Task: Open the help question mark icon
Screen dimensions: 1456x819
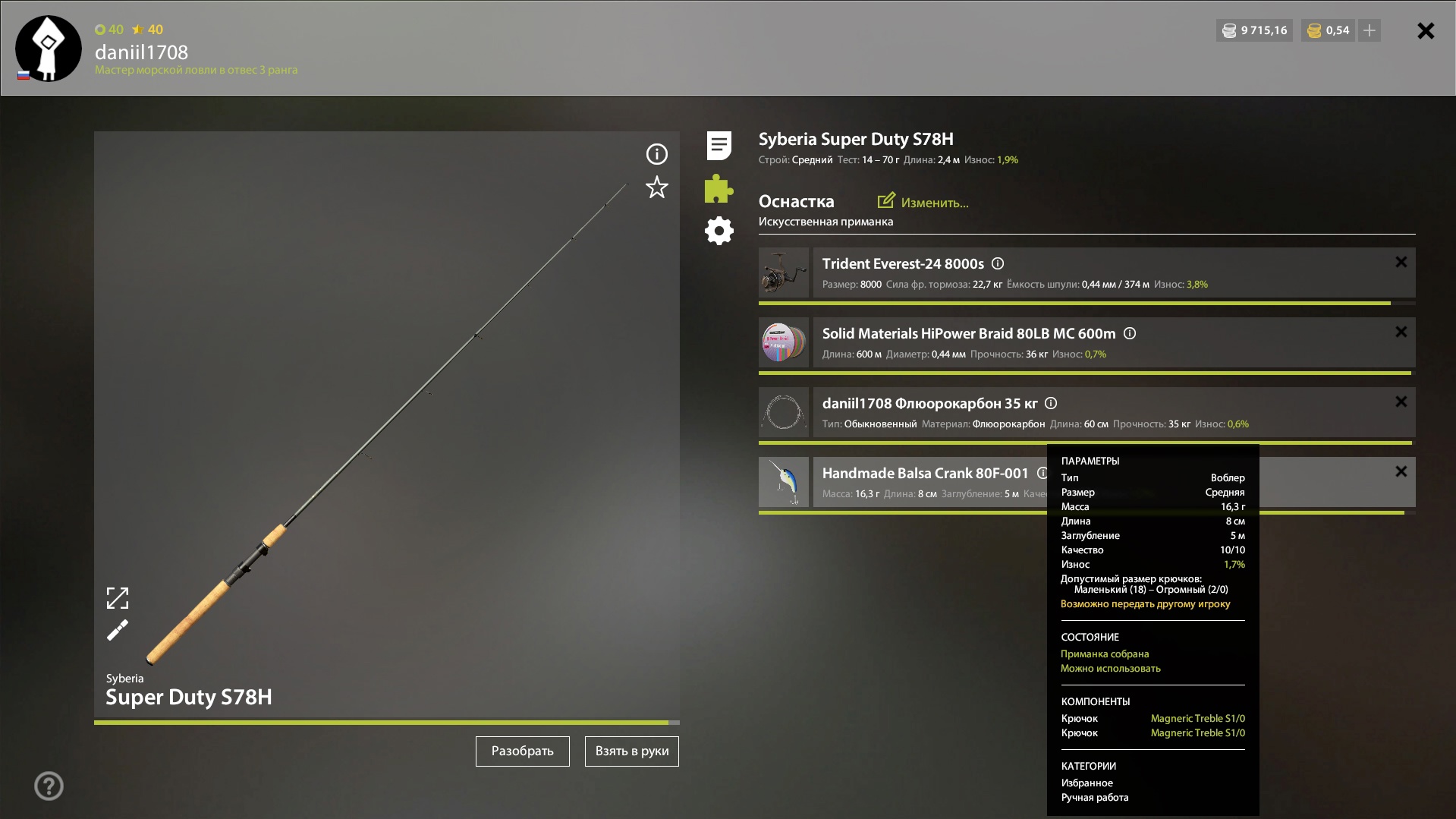Action: click(49, 786)
